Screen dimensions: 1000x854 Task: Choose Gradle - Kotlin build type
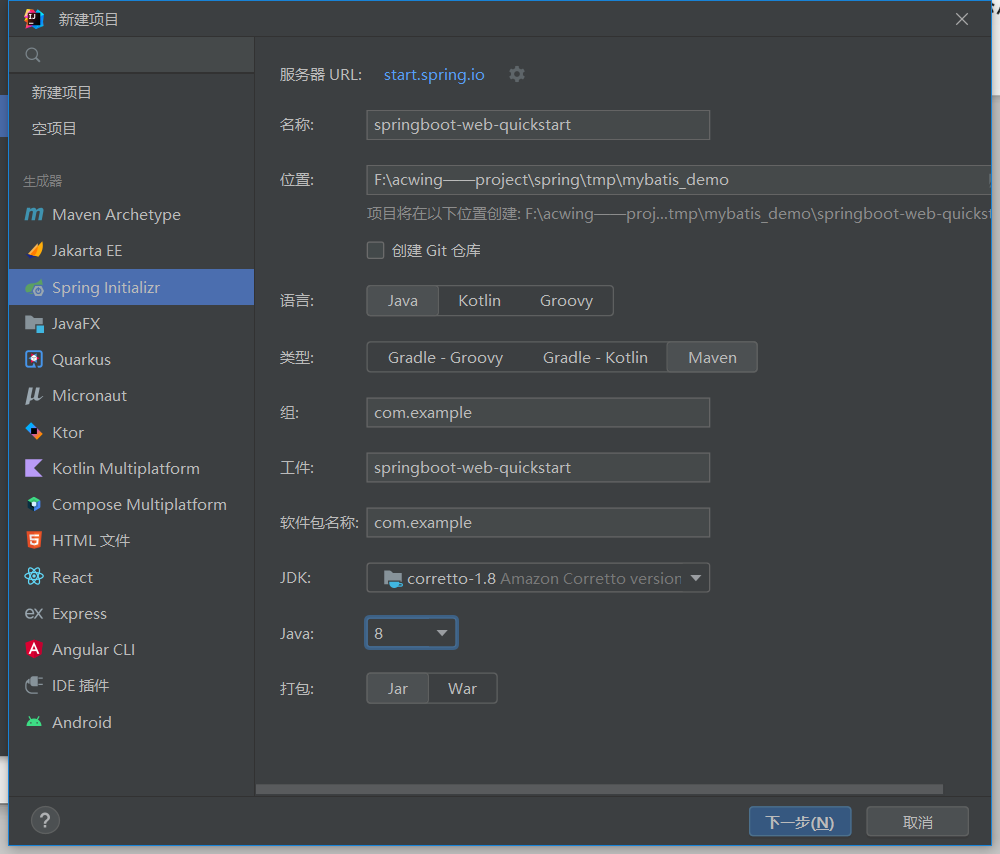coord(595,357)
